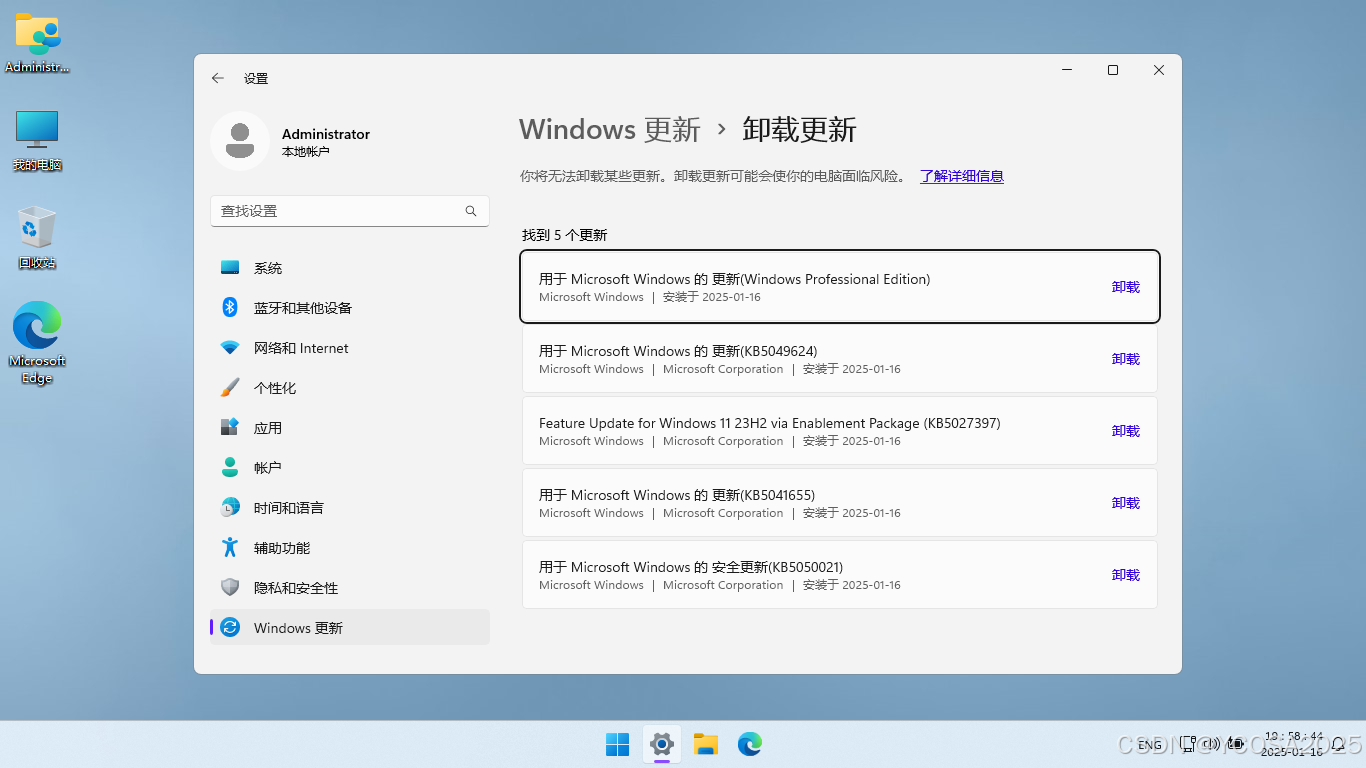1366x768 pixels.
Task: Click the ENG language indicator
Action: coord(1150,745)
